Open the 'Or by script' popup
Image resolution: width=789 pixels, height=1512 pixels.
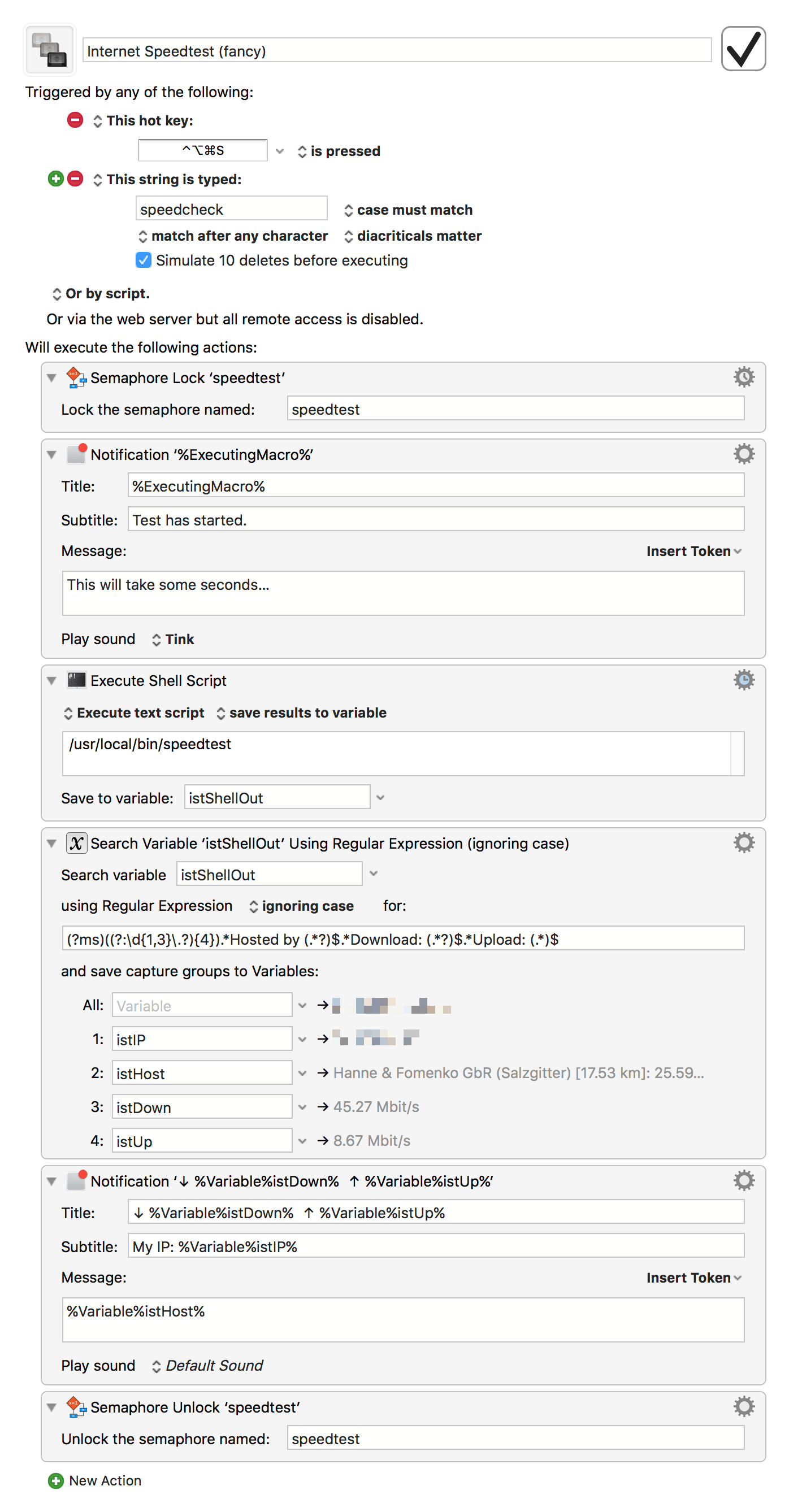point(101,293)
